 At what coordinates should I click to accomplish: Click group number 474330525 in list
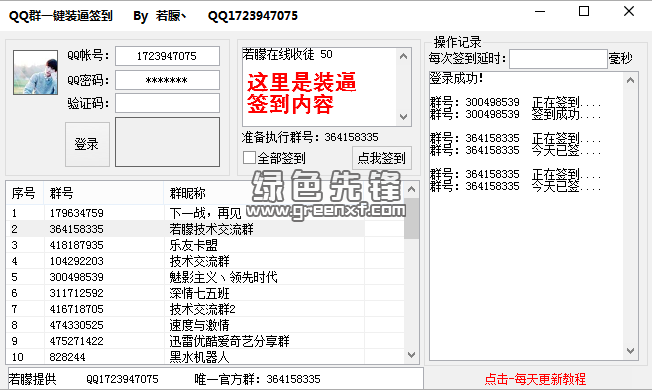pyautogui.click(x=77, y=325)
